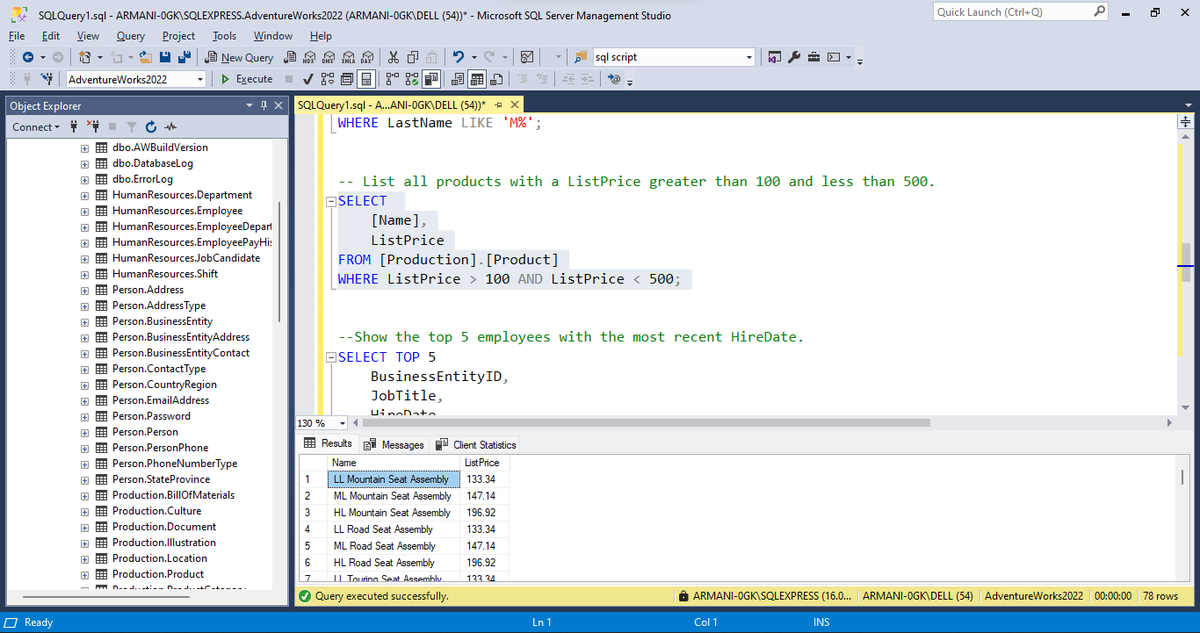Select the Person.Person tree item
Image resolution: width=1200 pixels, height=633 pixels.
pyautogui.click(x=145, y=432)
